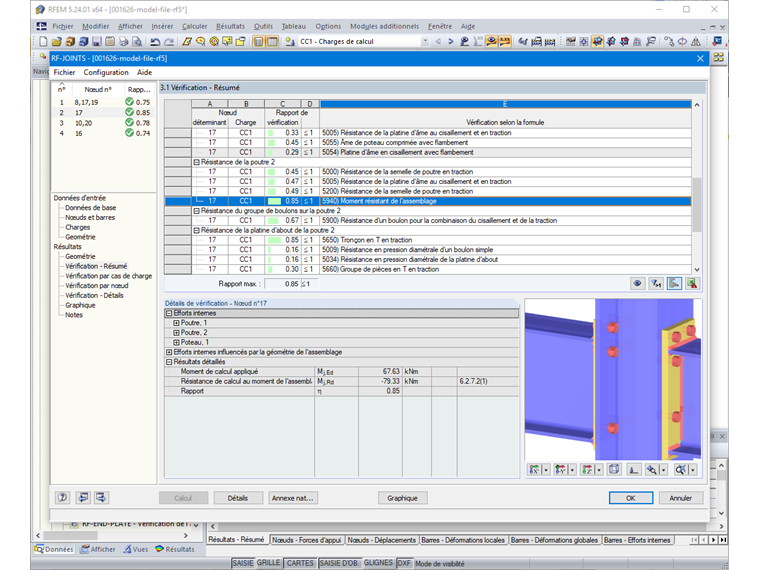Open the zoom options dropdown arrow
The width and height of the screenshot is (760, 570).
[664, 469]
